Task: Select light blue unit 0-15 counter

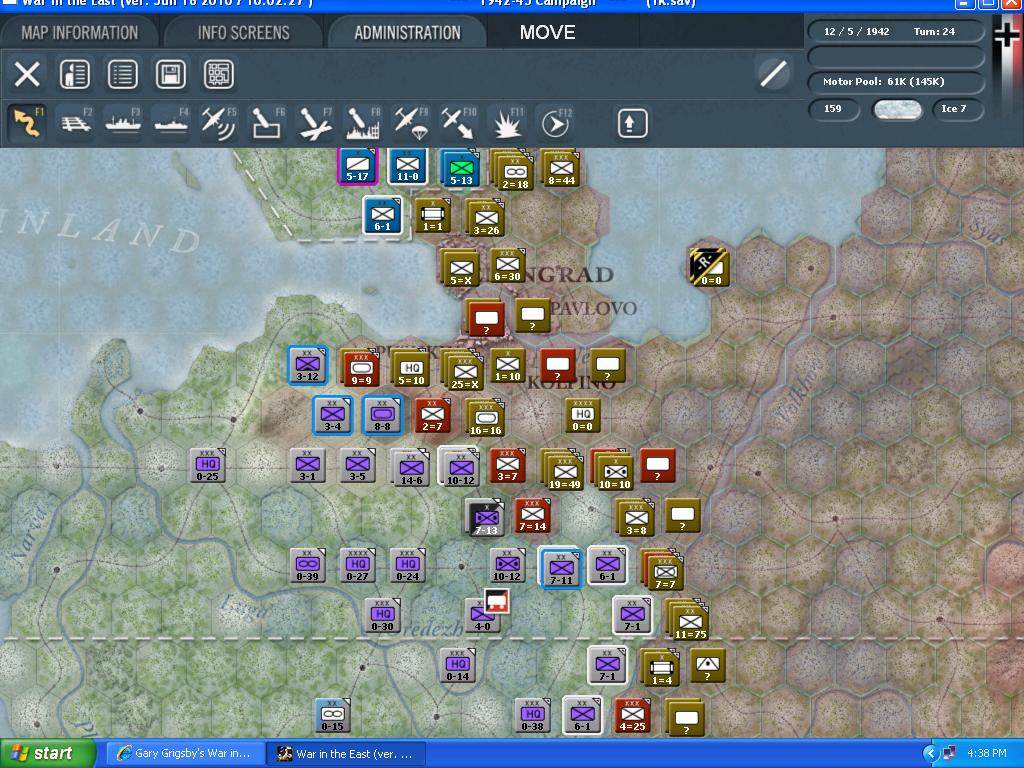Action: pos(332,716)
